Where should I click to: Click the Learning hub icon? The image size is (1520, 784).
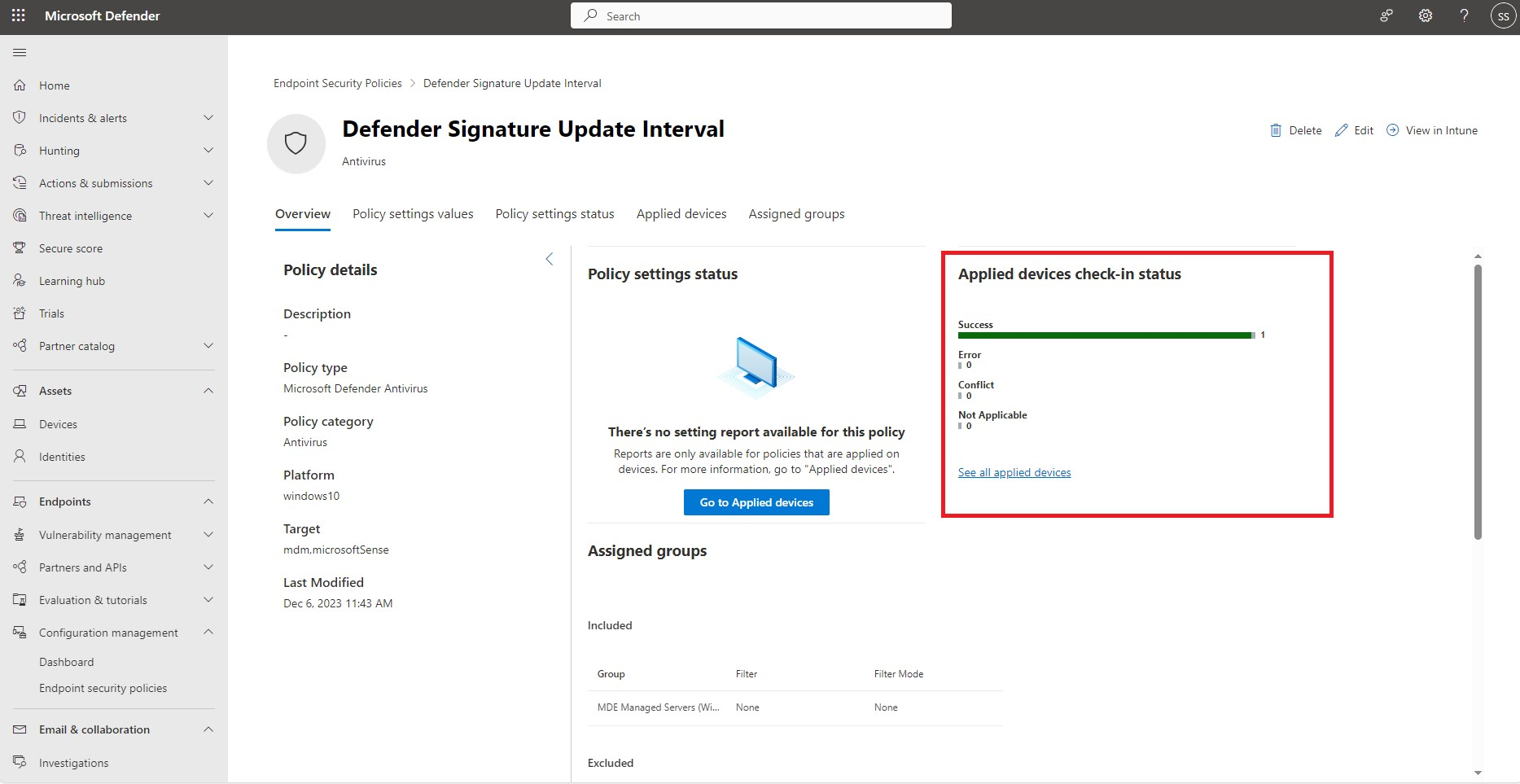pos(20,280)
